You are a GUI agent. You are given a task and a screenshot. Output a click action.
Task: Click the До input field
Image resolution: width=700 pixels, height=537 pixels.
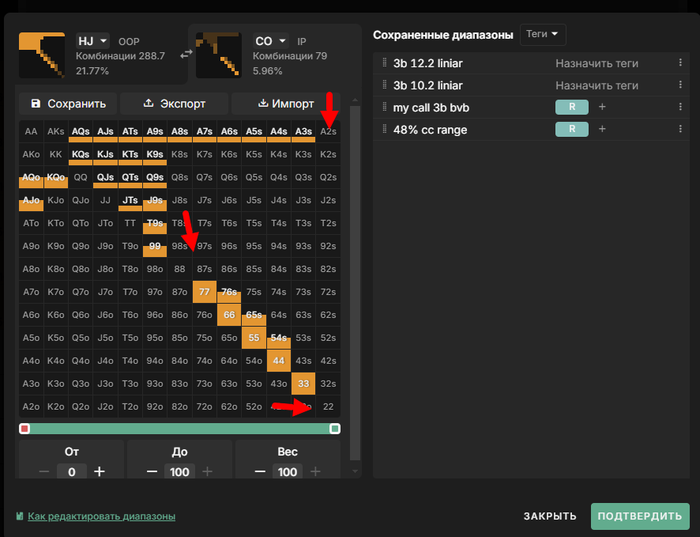click(x=179, y=471)
